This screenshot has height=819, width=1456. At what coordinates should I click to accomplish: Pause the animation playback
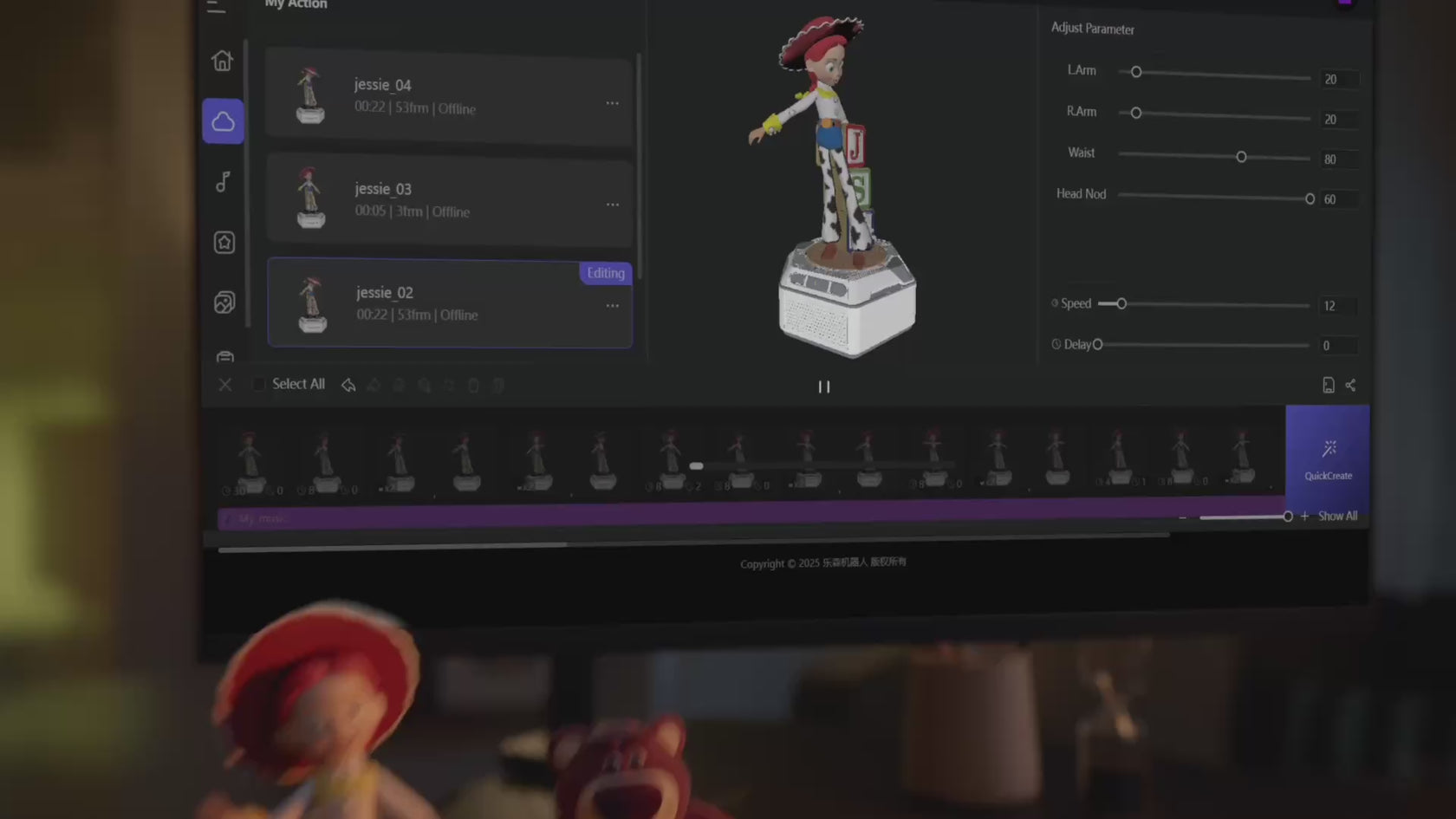pos(824,387)
